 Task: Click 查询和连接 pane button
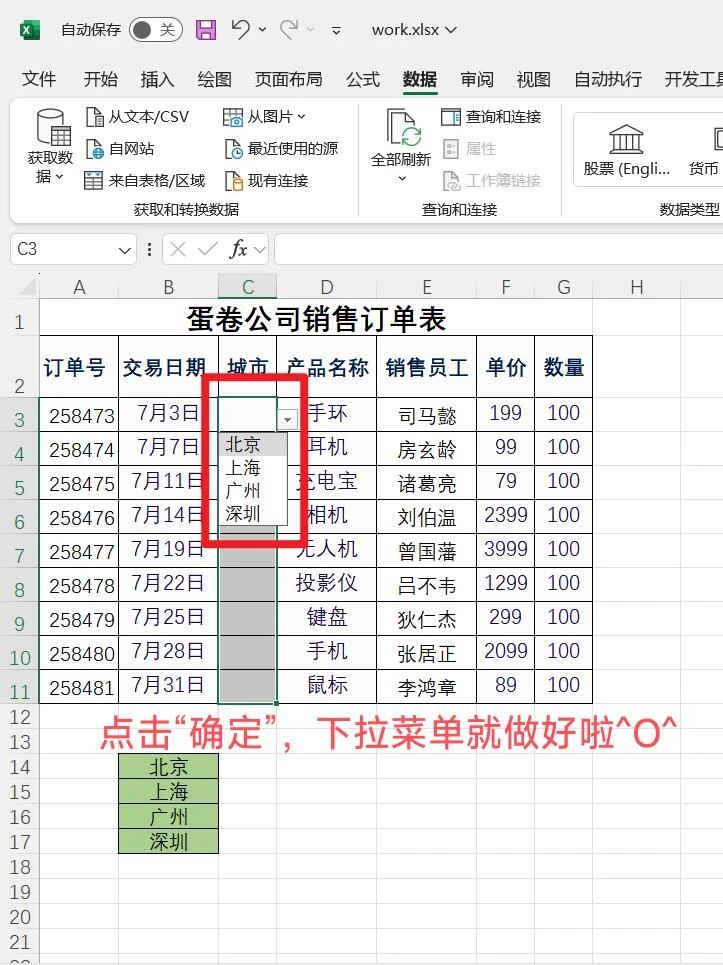491,116
